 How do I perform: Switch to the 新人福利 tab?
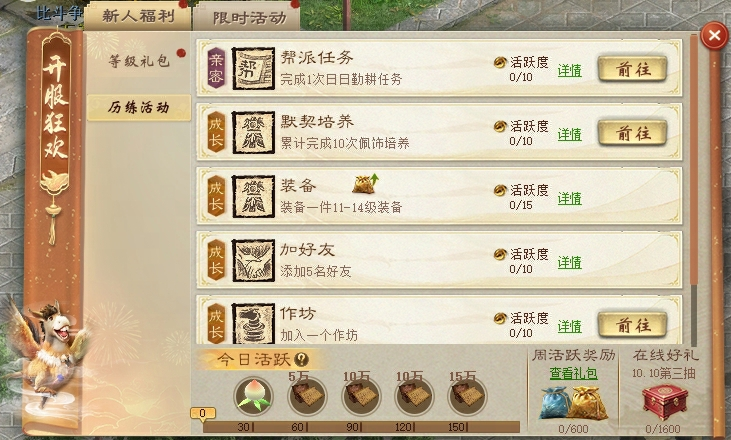[138, 16]
